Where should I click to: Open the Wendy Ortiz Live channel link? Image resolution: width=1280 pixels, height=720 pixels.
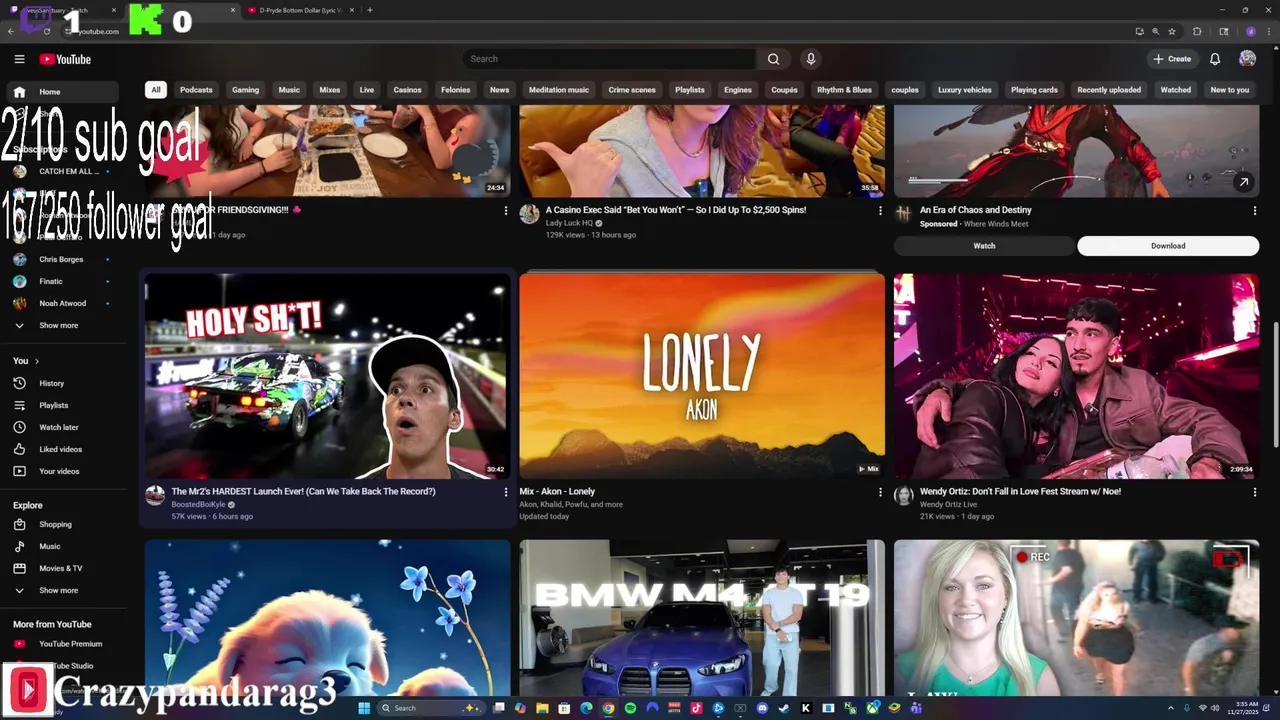(x=948, y=505)
